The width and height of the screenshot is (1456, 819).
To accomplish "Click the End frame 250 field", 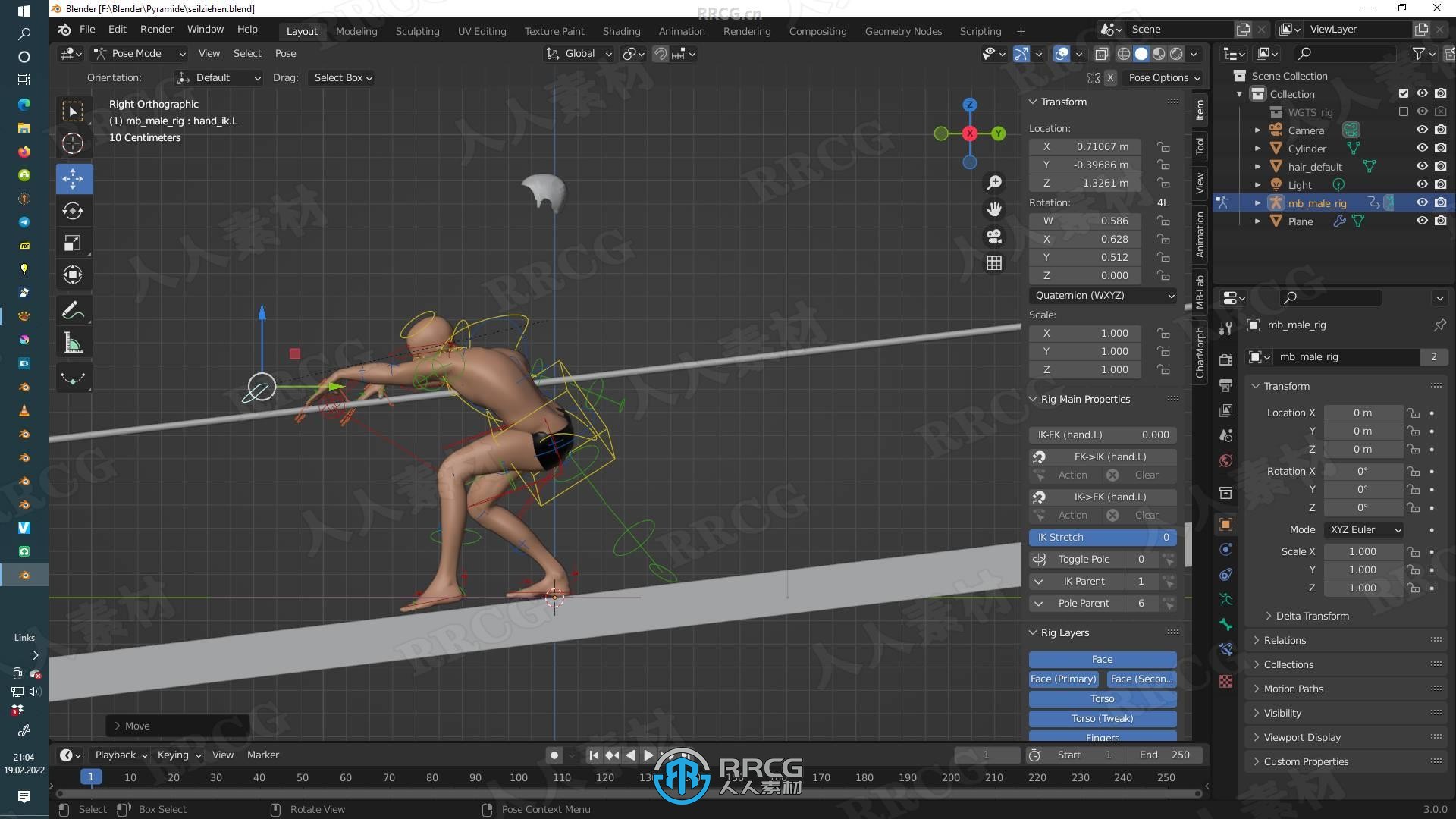I will click(1164, 755).
